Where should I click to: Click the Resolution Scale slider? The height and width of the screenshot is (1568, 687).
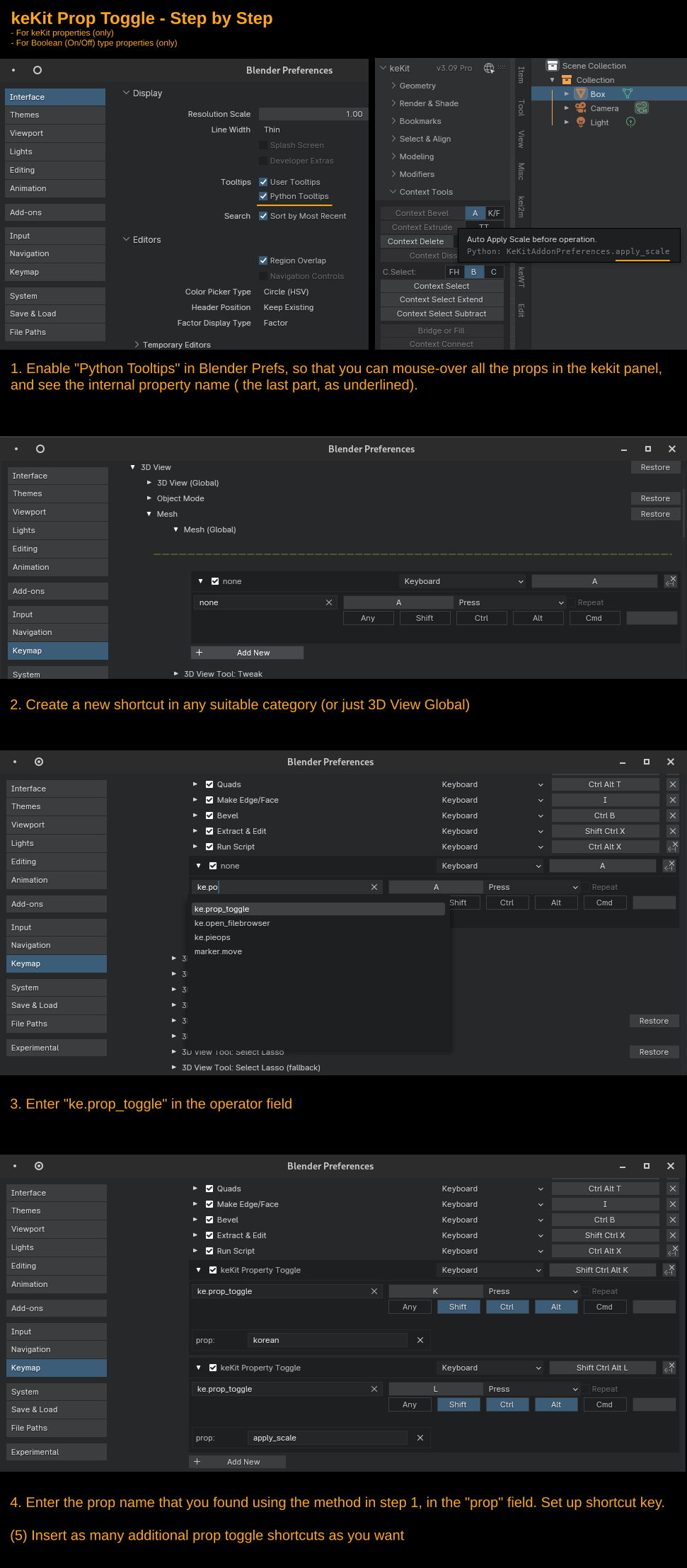pos(313,114)
